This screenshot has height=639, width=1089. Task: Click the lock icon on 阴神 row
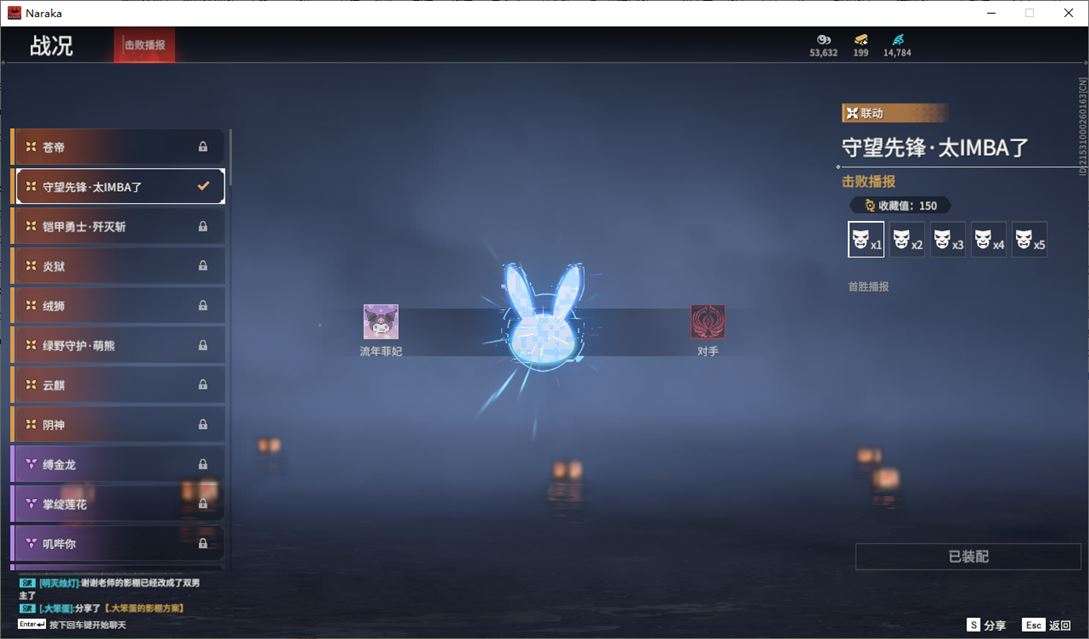(203, 424)
